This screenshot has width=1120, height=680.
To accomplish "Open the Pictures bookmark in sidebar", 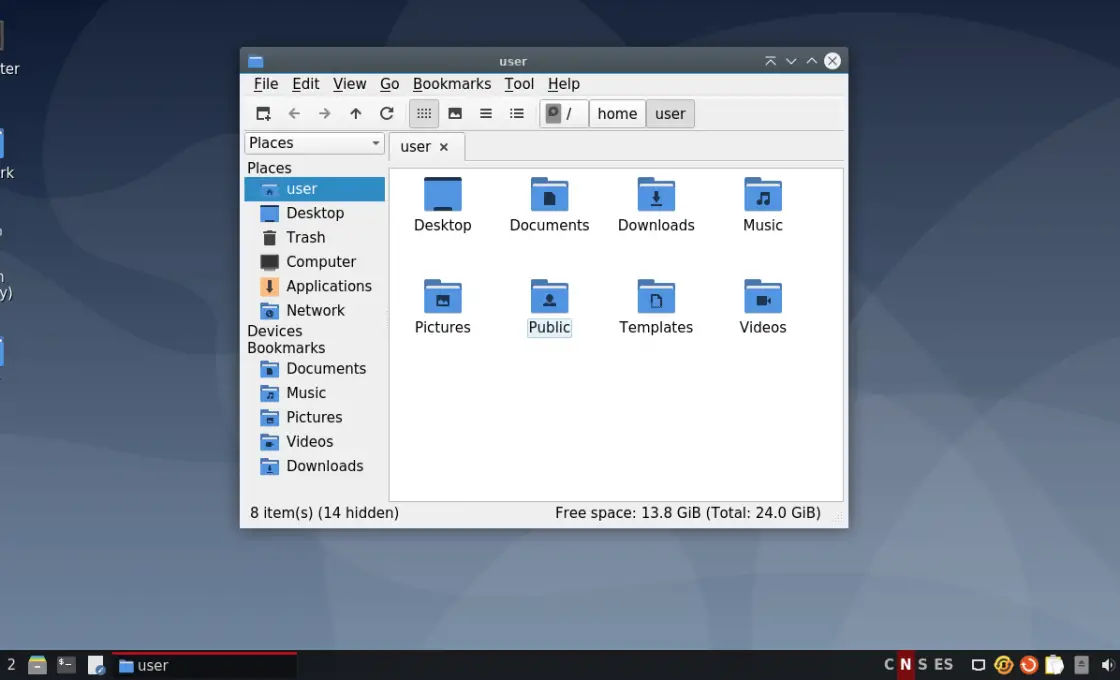I will click(314, 417).
